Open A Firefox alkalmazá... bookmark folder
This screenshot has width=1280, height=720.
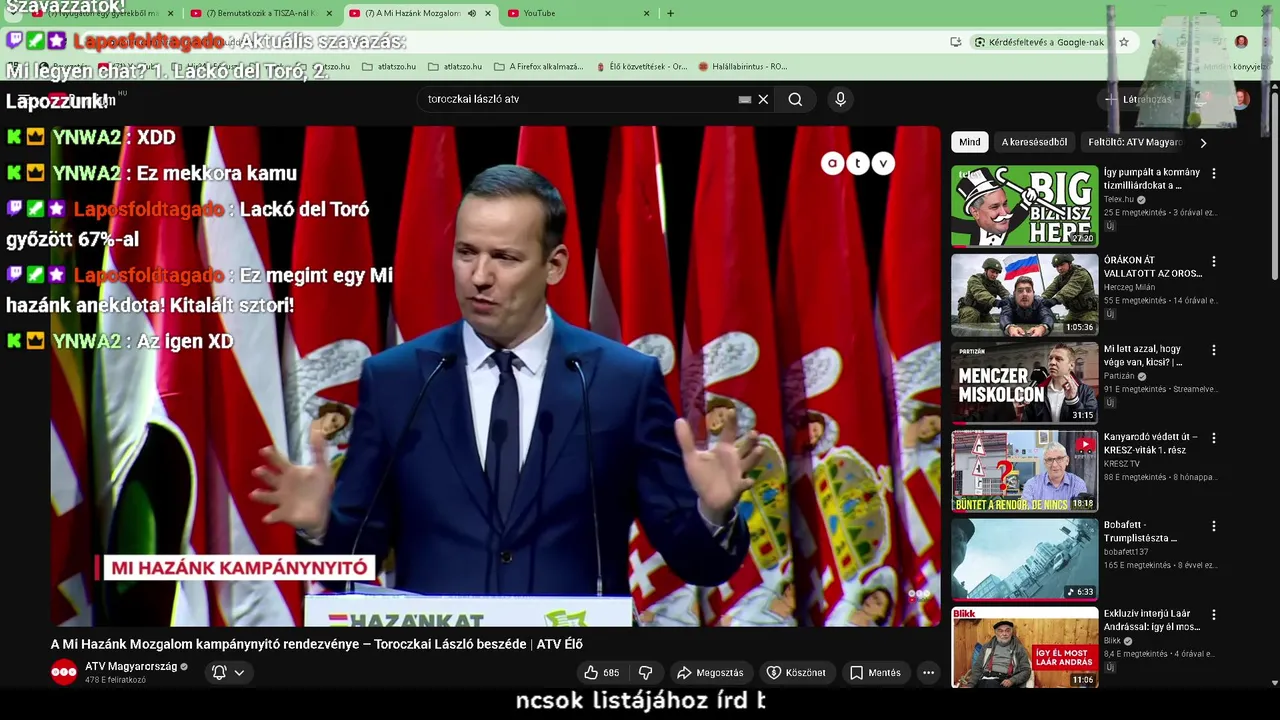click(538, 67)
